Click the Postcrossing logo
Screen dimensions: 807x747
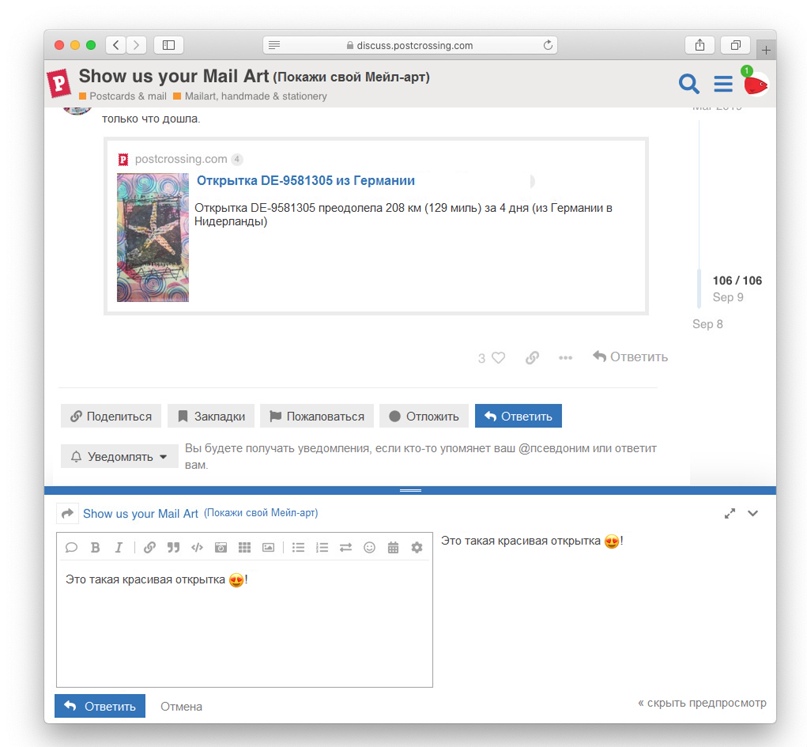[59, 83]
